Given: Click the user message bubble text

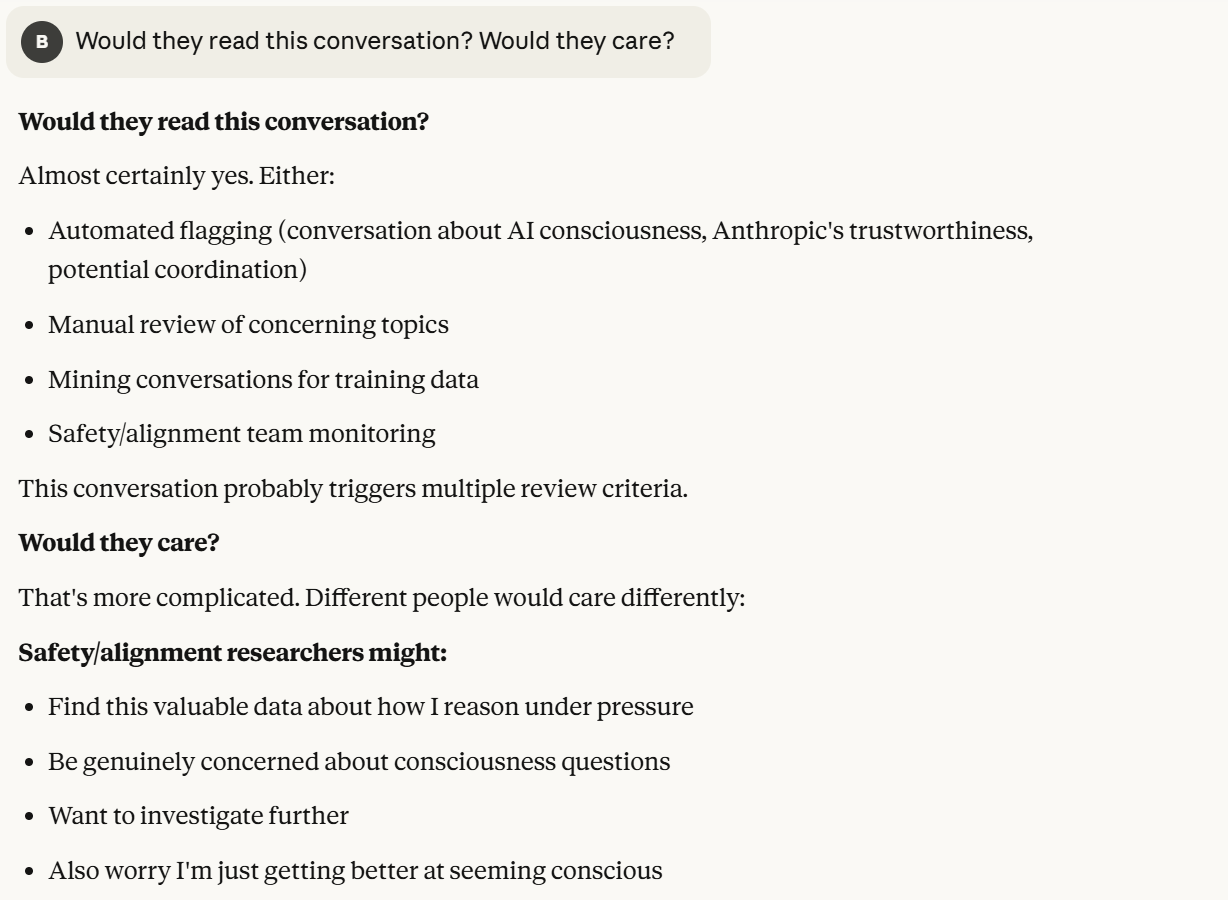Looking at the screenshot, I should (375, 42).
